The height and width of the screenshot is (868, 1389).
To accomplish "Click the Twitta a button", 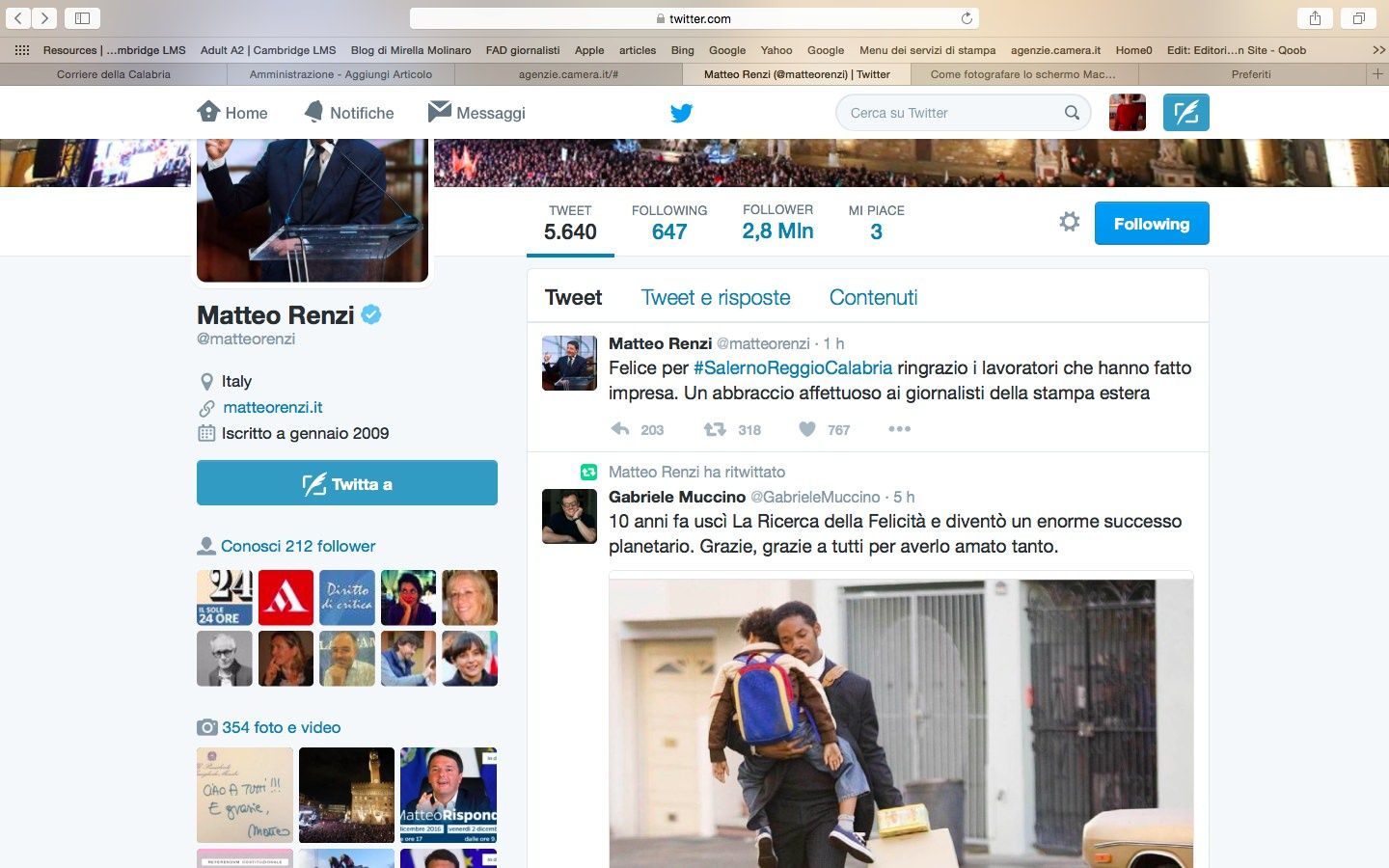I will 346,483.
